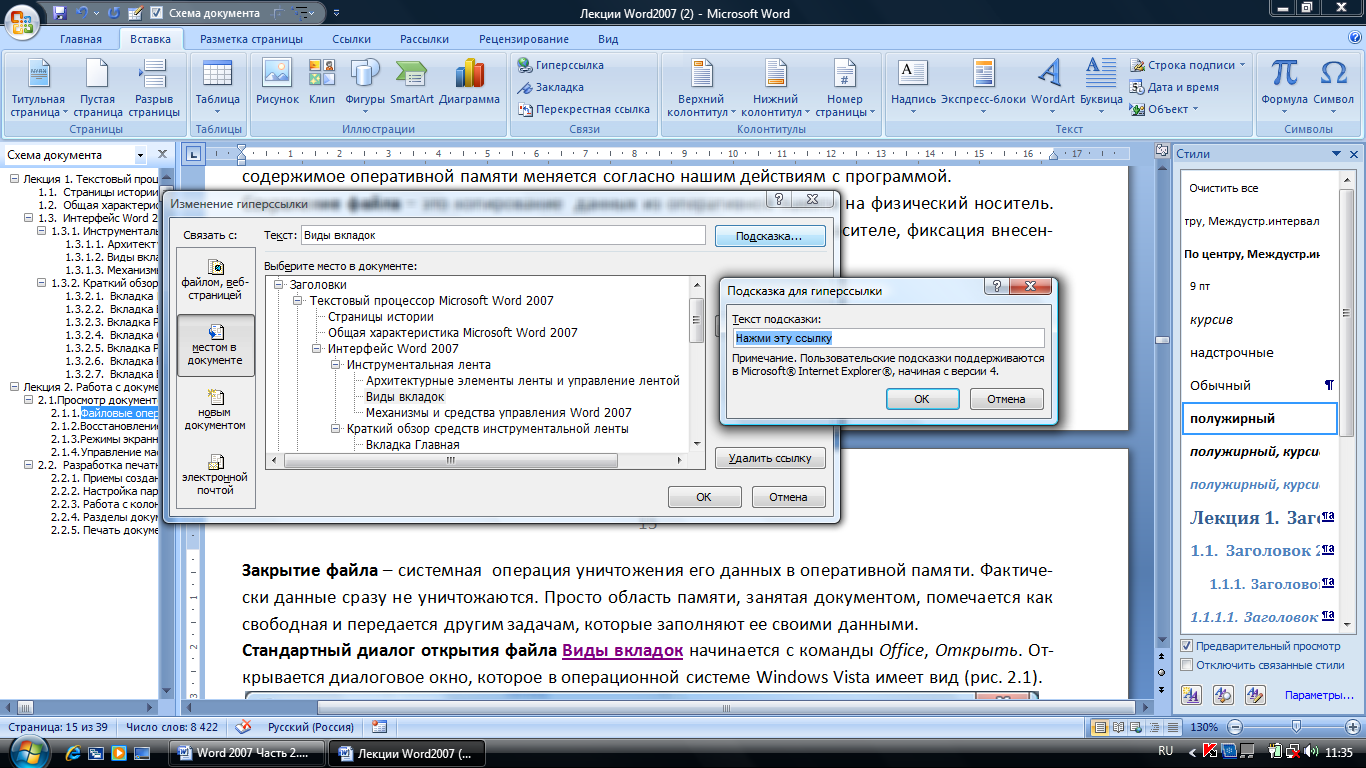Switch to Web Layout view button
The height and width of the screenshot is (768, 1366).
[1138, 727]
